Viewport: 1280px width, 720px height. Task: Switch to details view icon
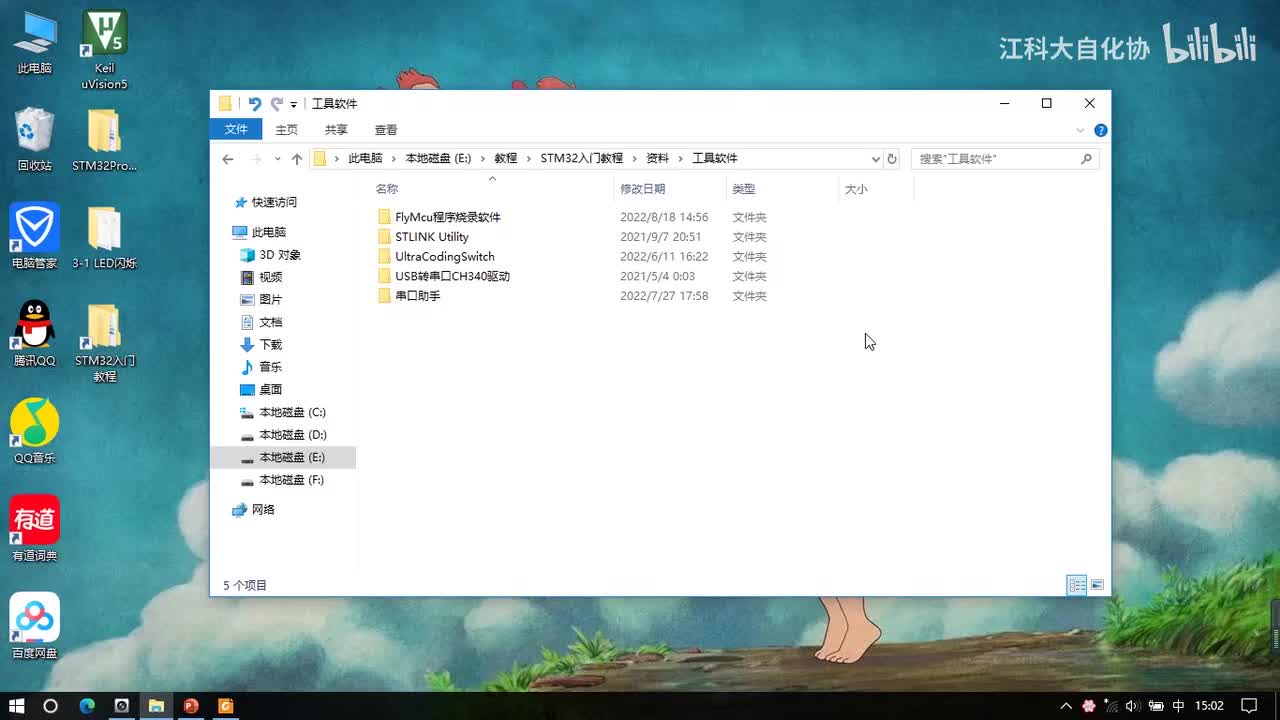coord(1077,585)
